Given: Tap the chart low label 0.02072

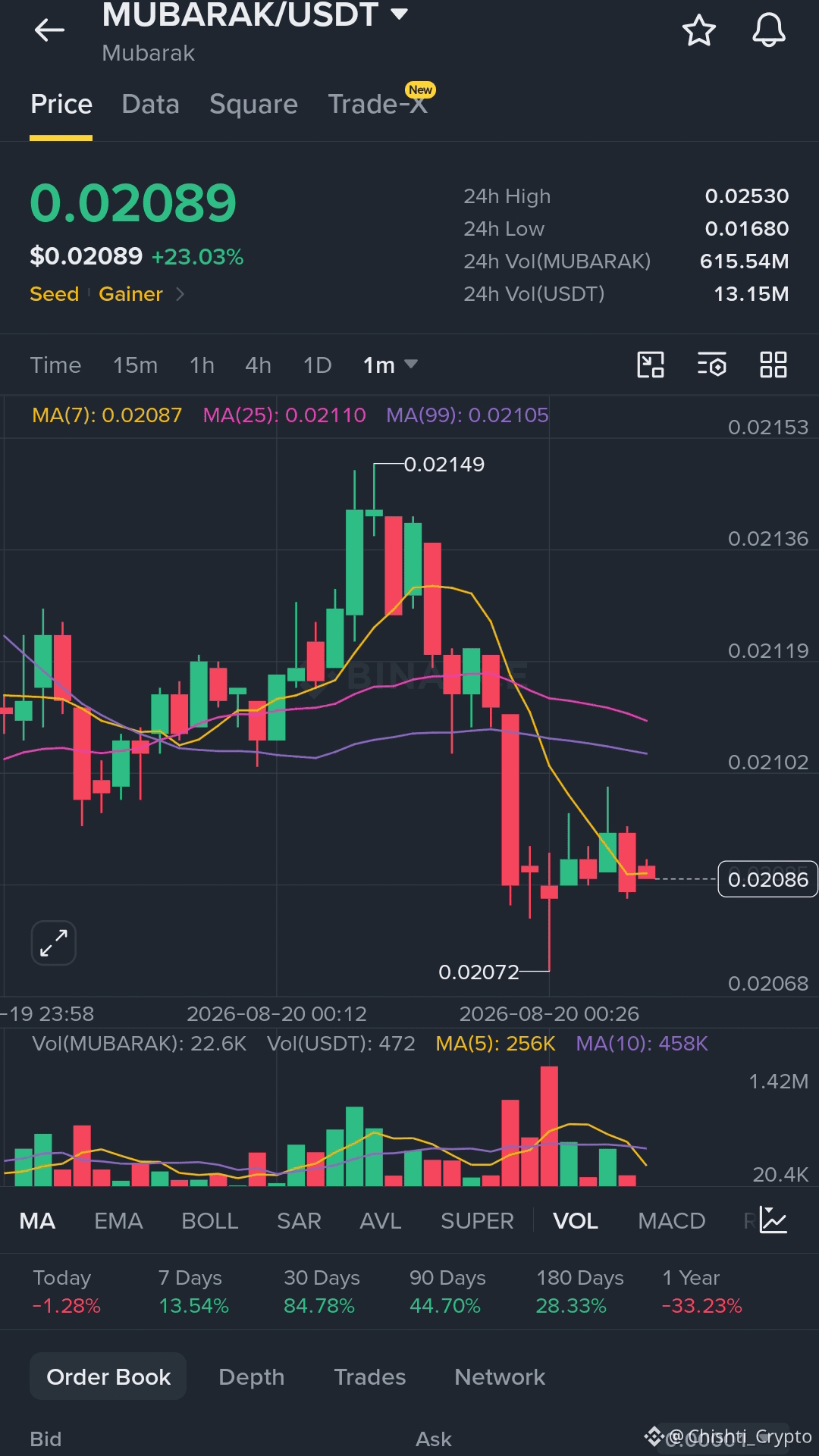Looking at the screenshot, I should pyautogui.click(x=479, y=972).
